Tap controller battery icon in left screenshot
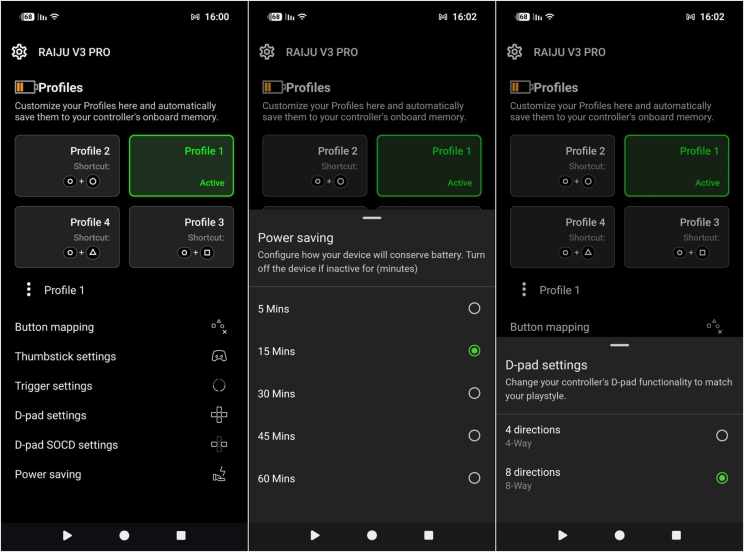Viewport: 744px width, 552px height. click(x=26, y=87)
